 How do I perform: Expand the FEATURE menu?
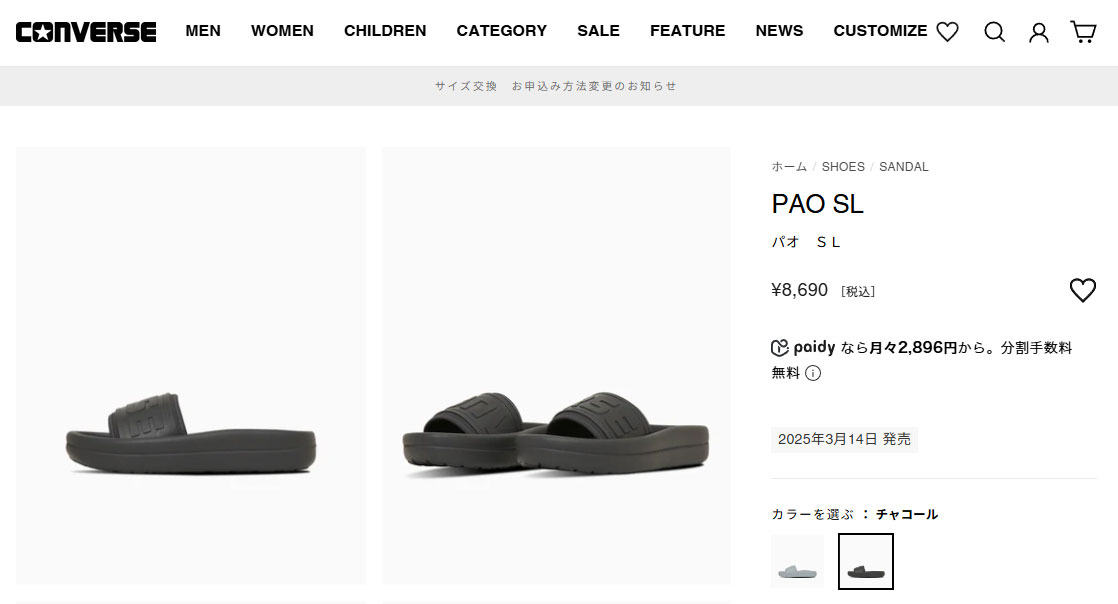click(x=687, y=31)
